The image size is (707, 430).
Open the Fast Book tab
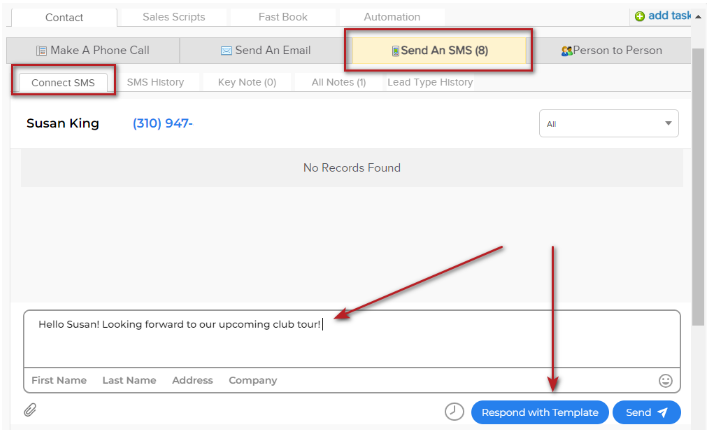[x=283, y=17]
